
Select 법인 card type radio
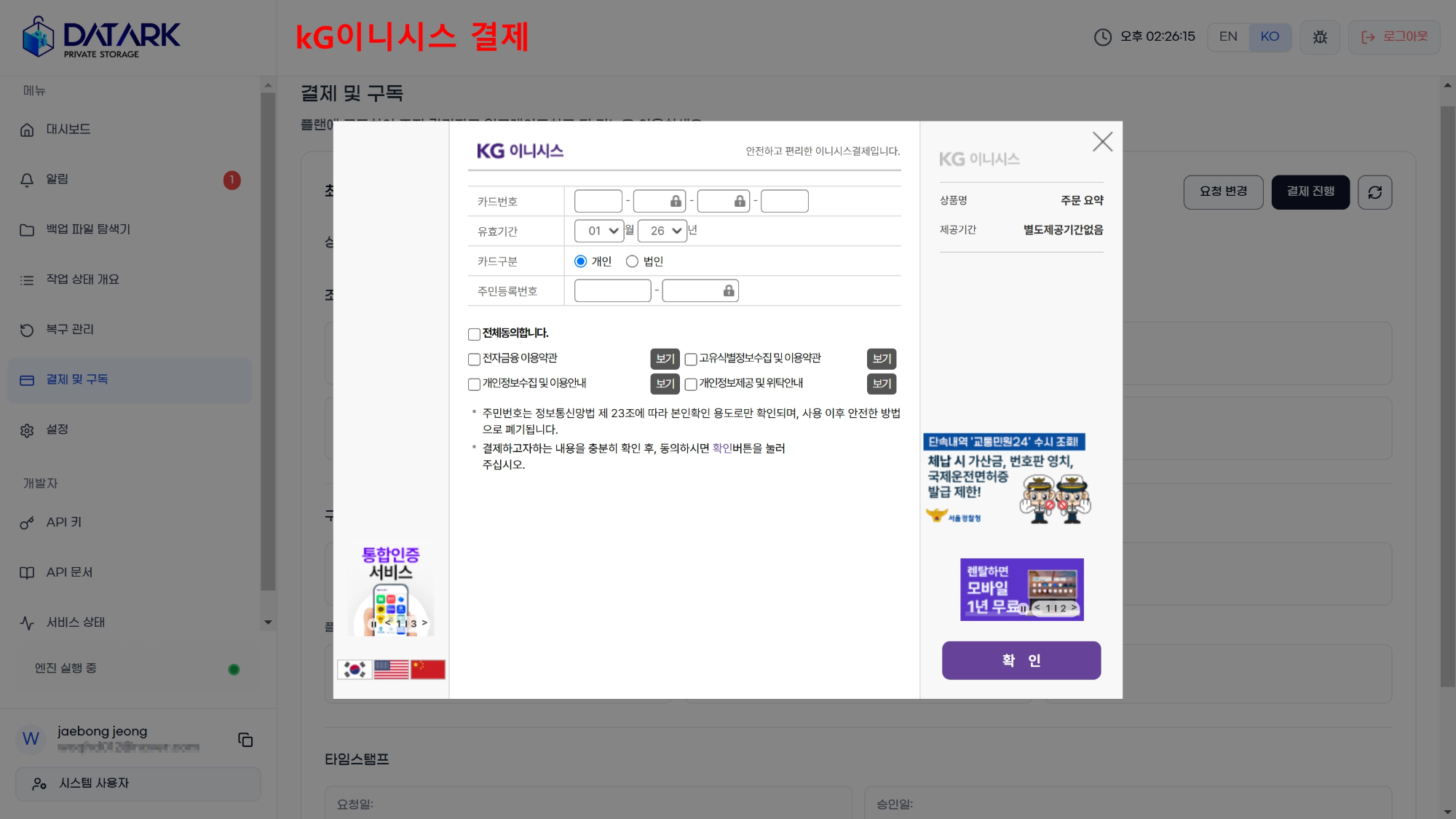coord(632,261)
